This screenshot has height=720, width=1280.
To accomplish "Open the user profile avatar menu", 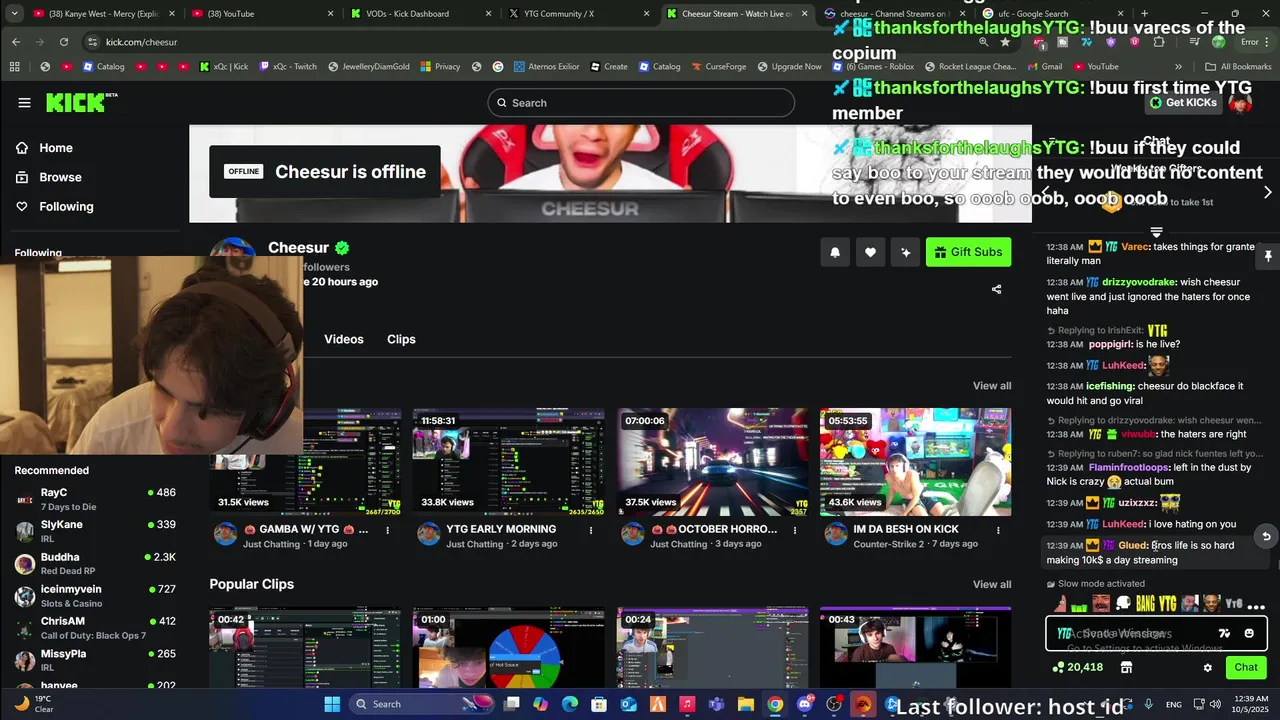I will click(x=1240, y=103).
